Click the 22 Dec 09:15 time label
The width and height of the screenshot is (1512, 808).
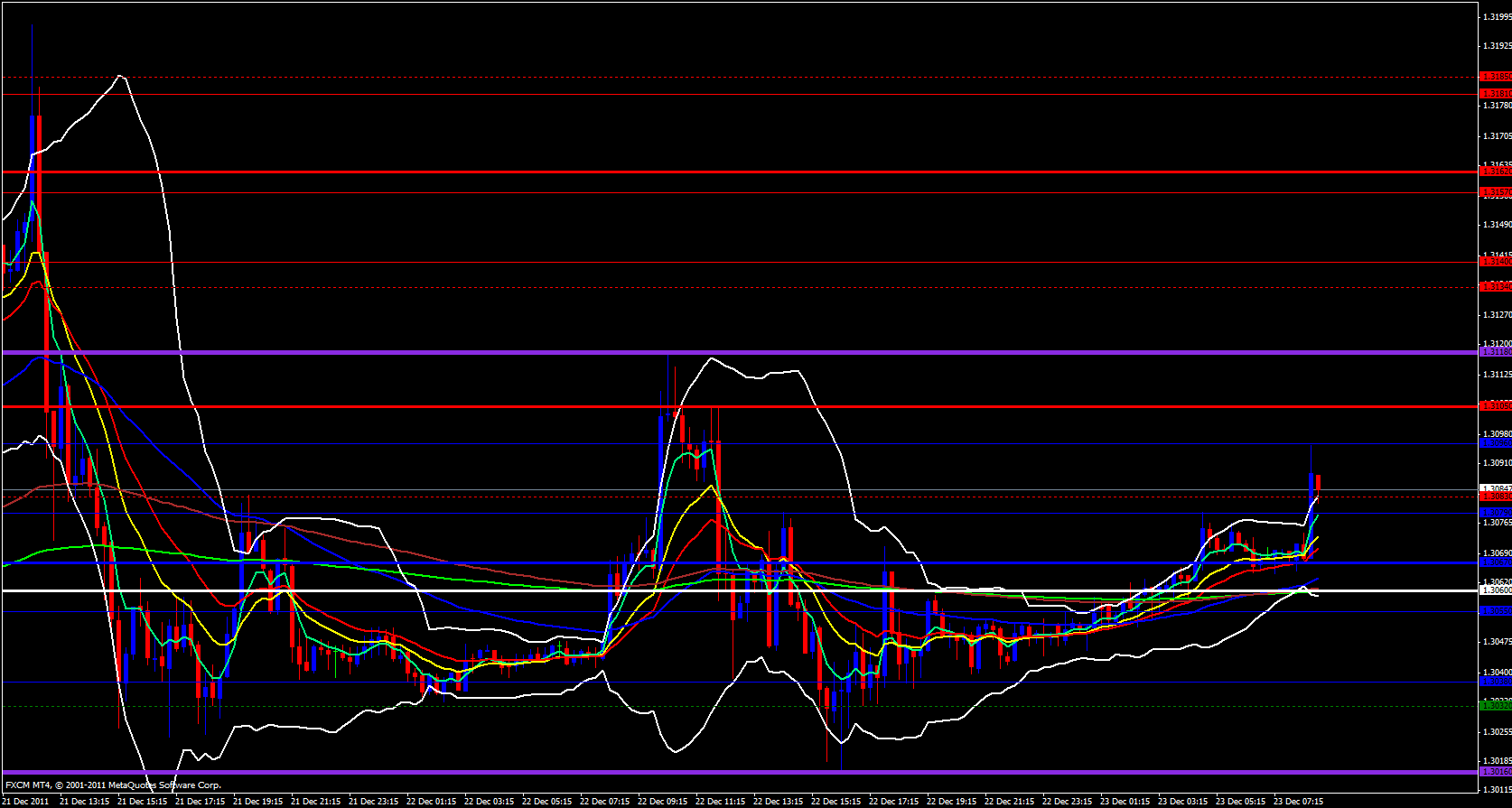[662, 801]
